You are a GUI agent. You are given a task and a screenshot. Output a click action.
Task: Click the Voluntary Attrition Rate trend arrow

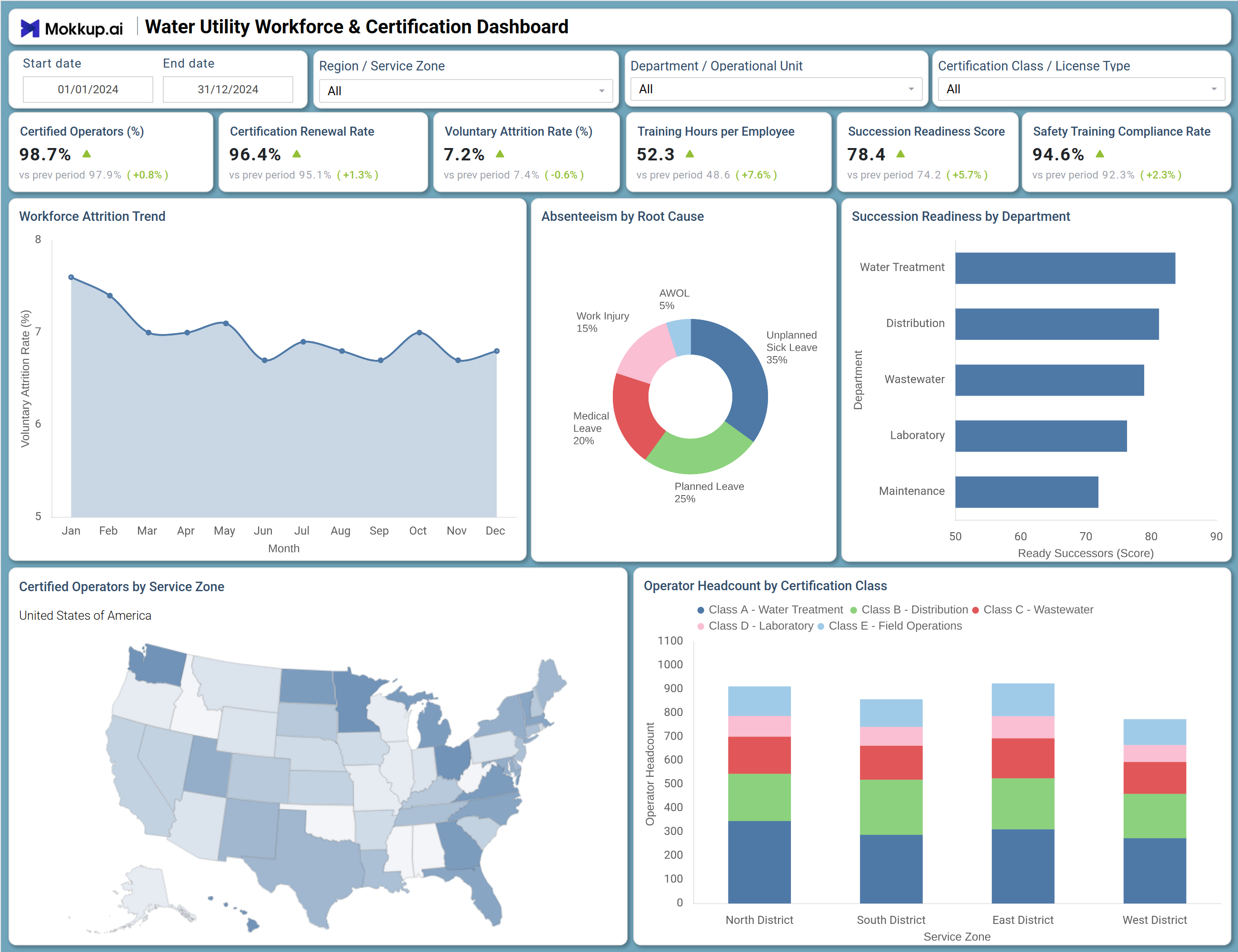point(500,154)
